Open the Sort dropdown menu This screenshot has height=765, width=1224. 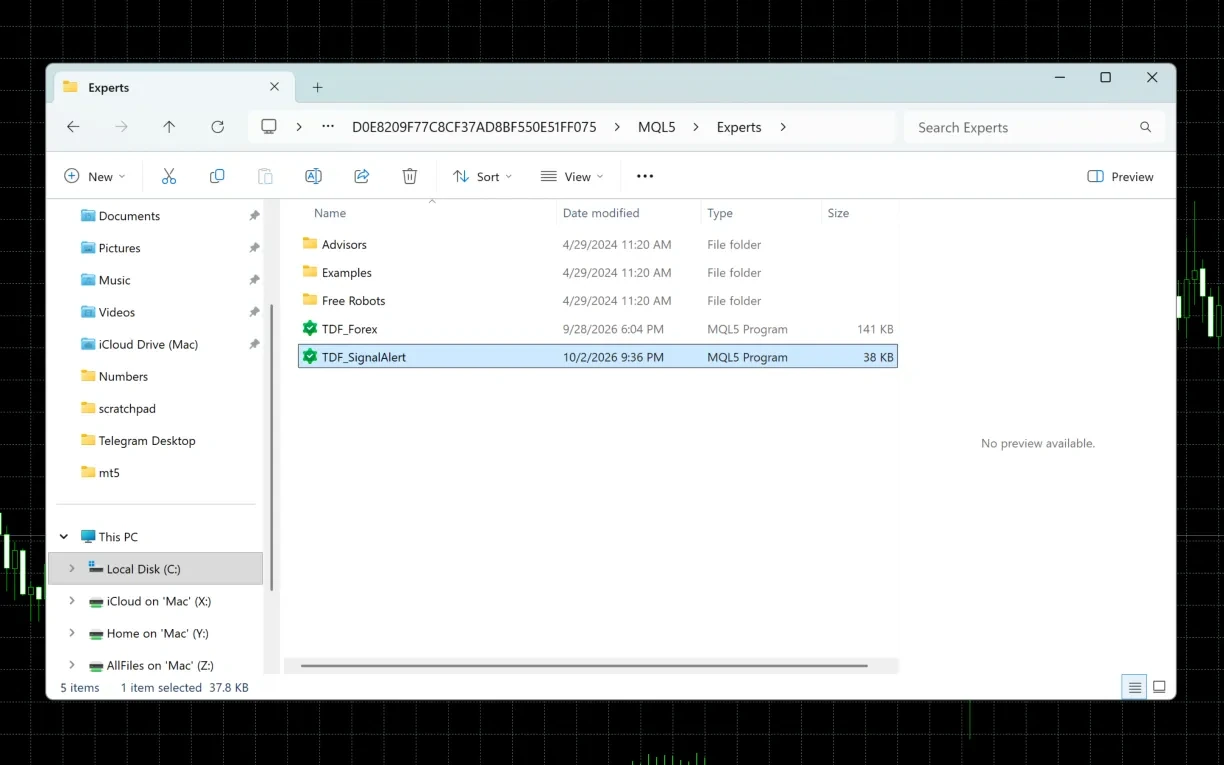tap(482, 176)
